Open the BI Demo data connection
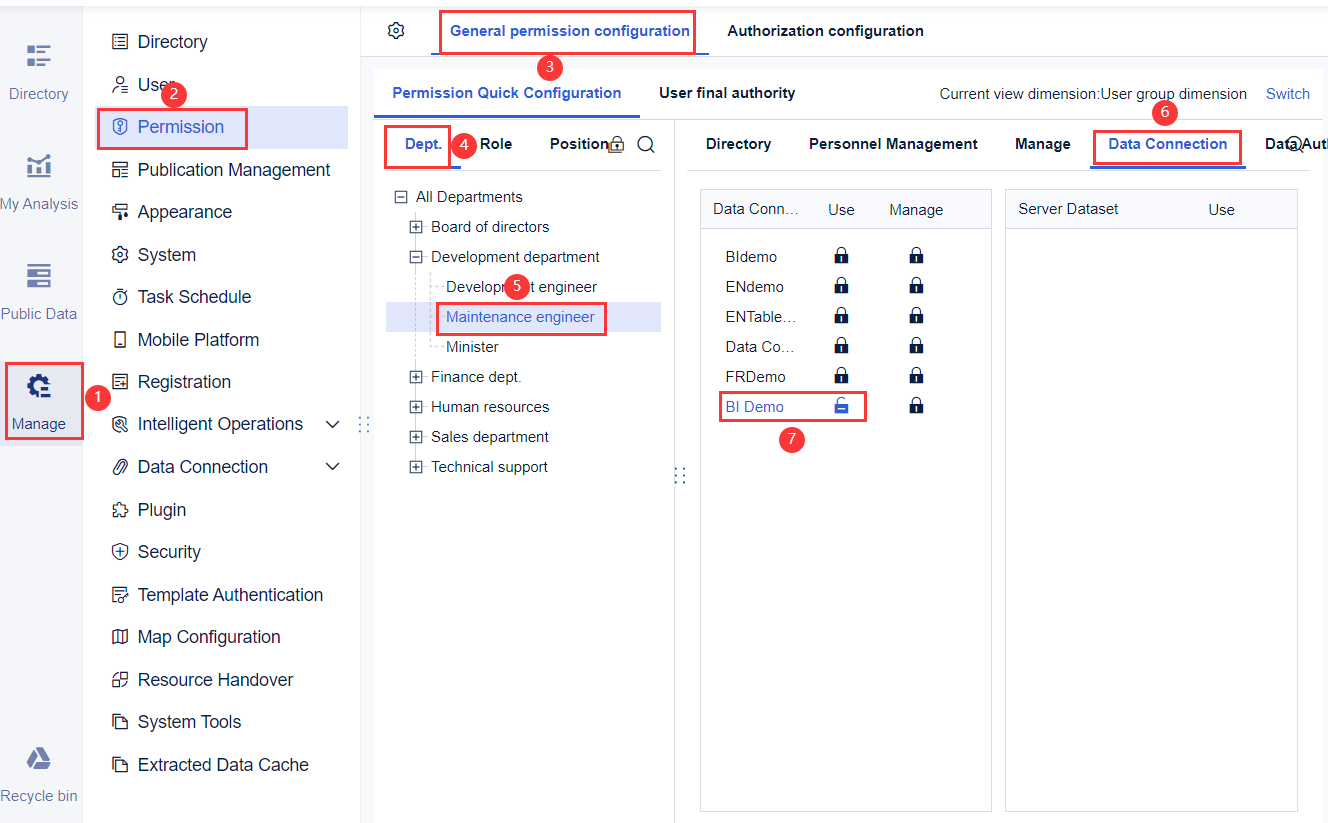This screenshot has width=1328, height=823. pyautogui.click(x=754, y=406)
